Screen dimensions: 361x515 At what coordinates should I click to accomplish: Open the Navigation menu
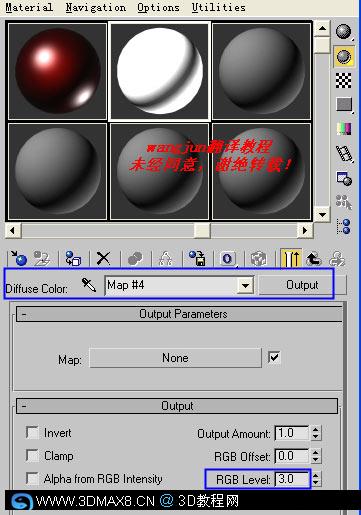(x=96, y=7)
